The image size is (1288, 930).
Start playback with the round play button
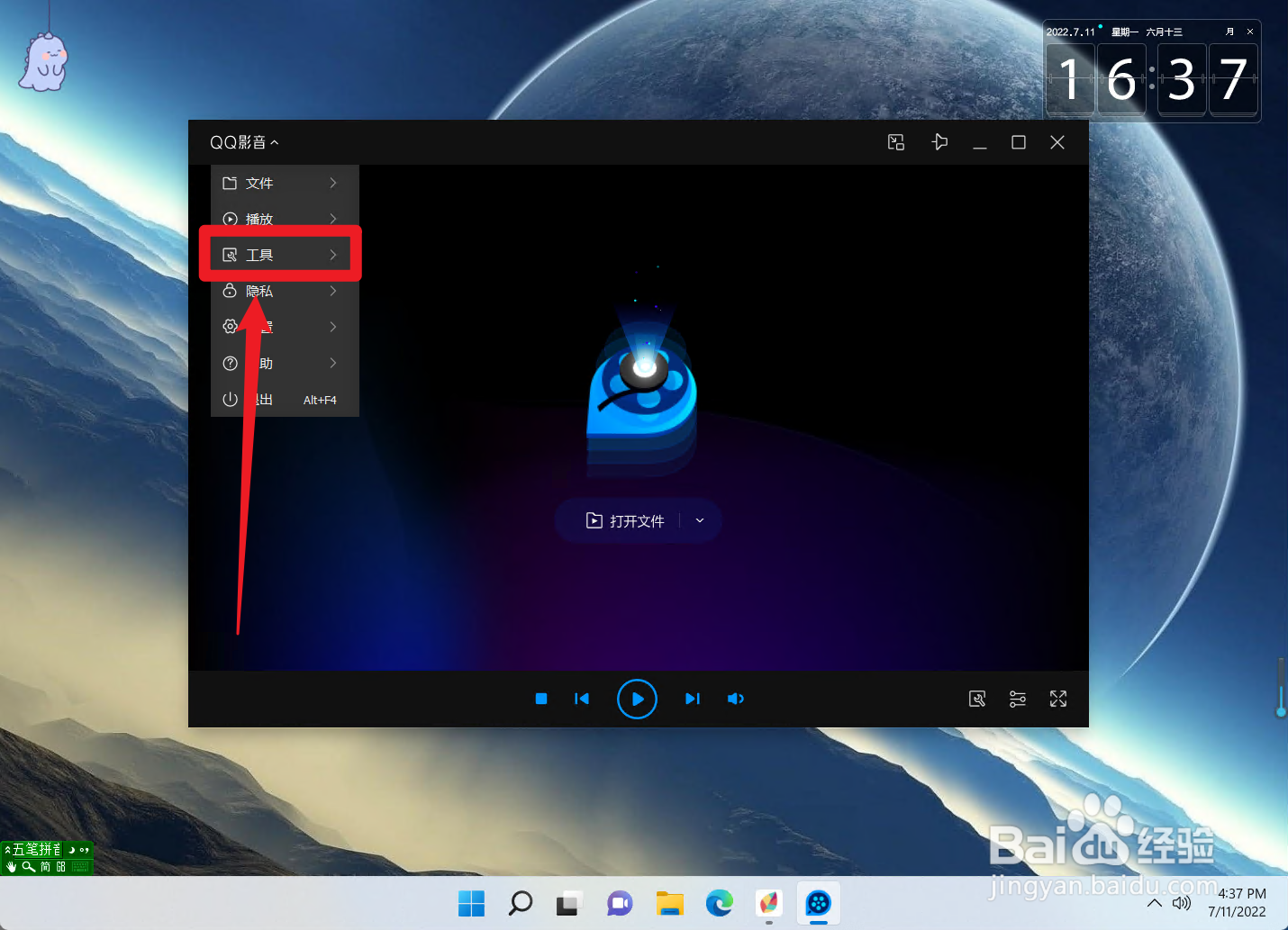pos(637,699)
